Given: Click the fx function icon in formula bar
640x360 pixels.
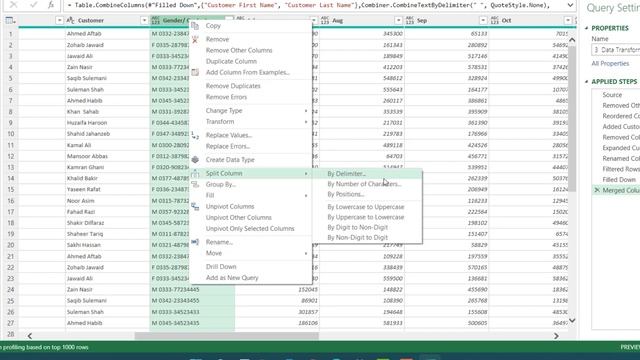Looking at the screenshot, I should [51, 5].
